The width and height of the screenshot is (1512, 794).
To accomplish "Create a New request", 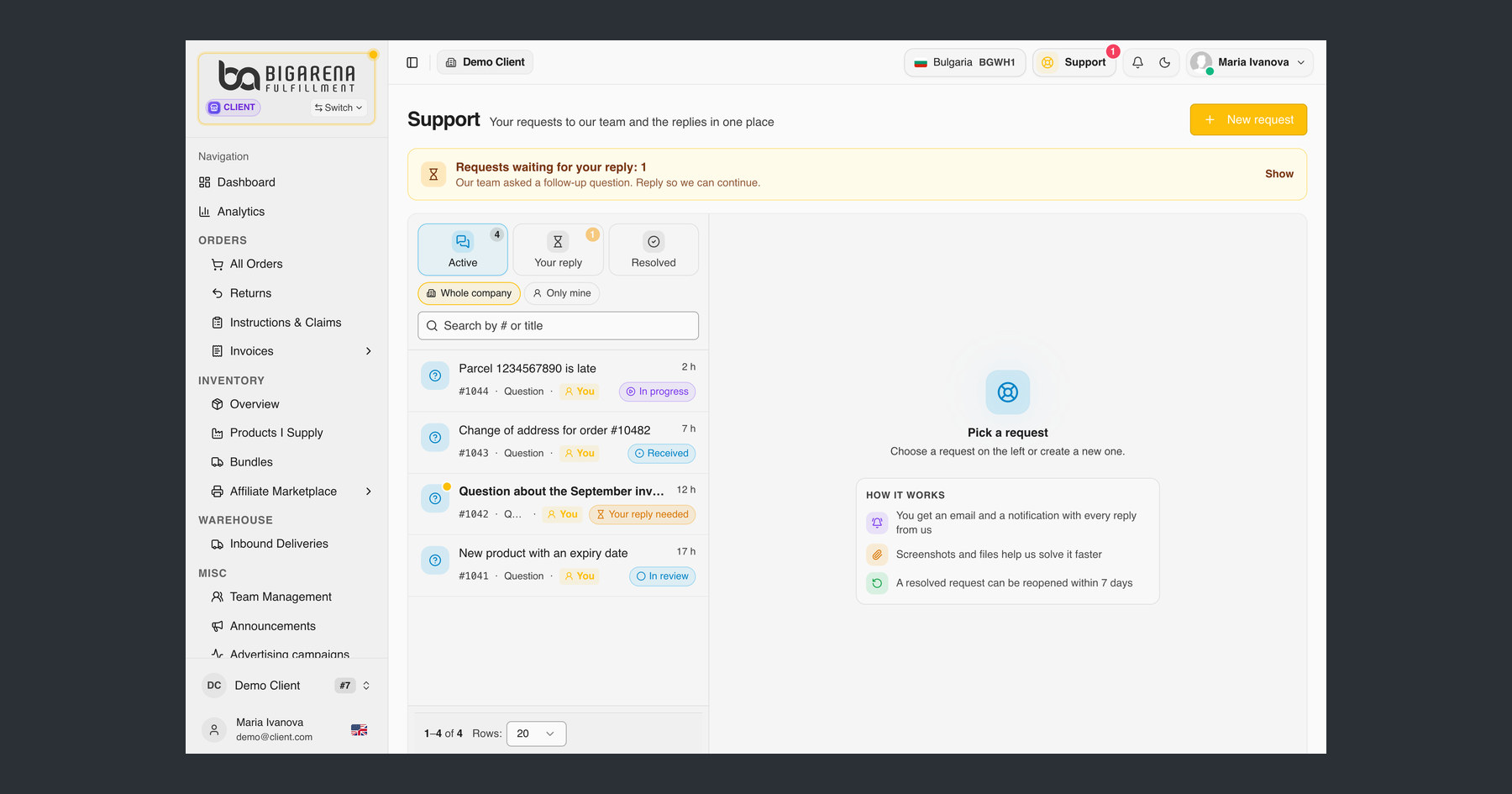I will point(1248,119).
